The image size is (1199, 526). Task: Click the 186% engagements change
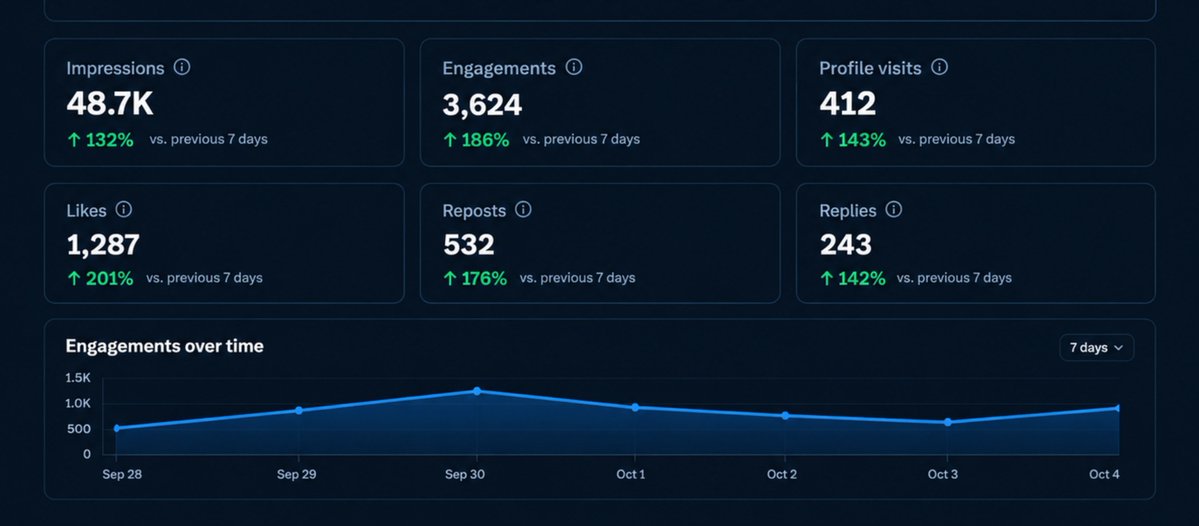(x=476, y=140)
